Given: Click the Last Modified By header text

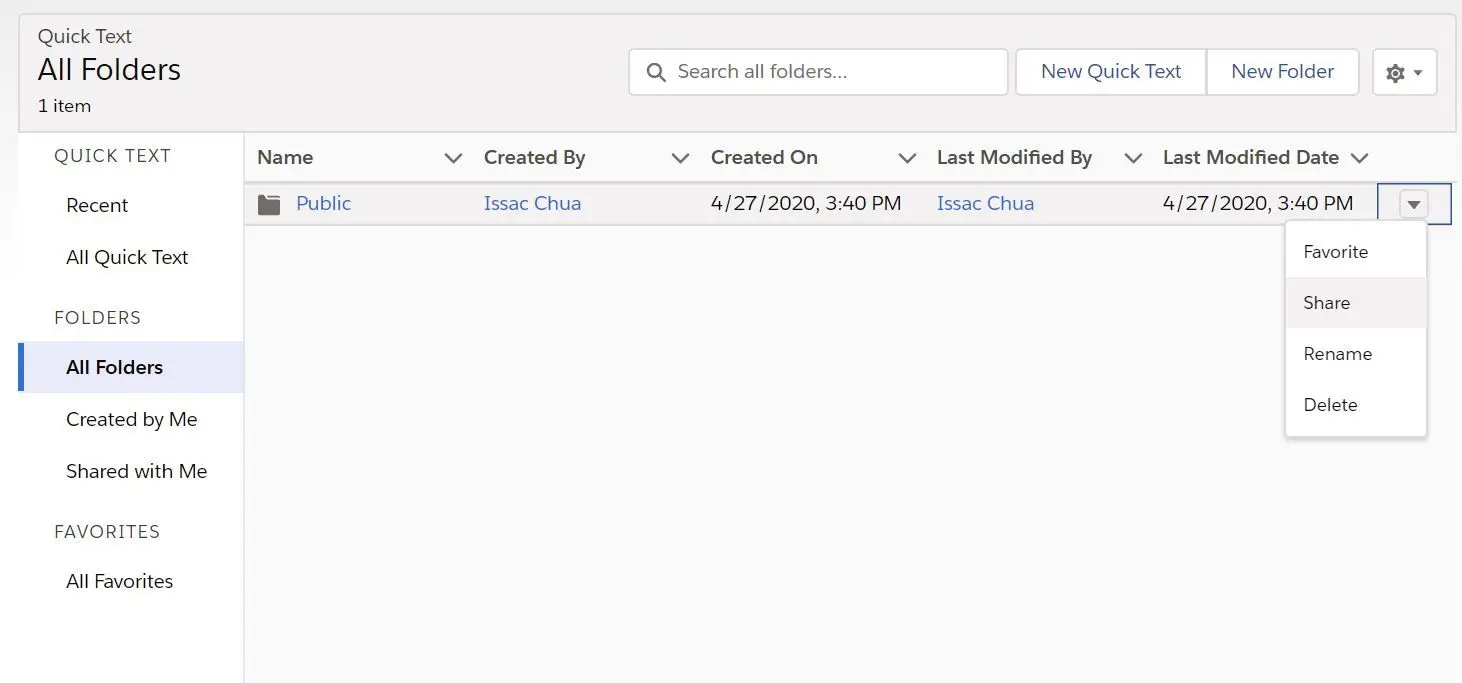Looking at the screenshot, I should point(1014,157).
